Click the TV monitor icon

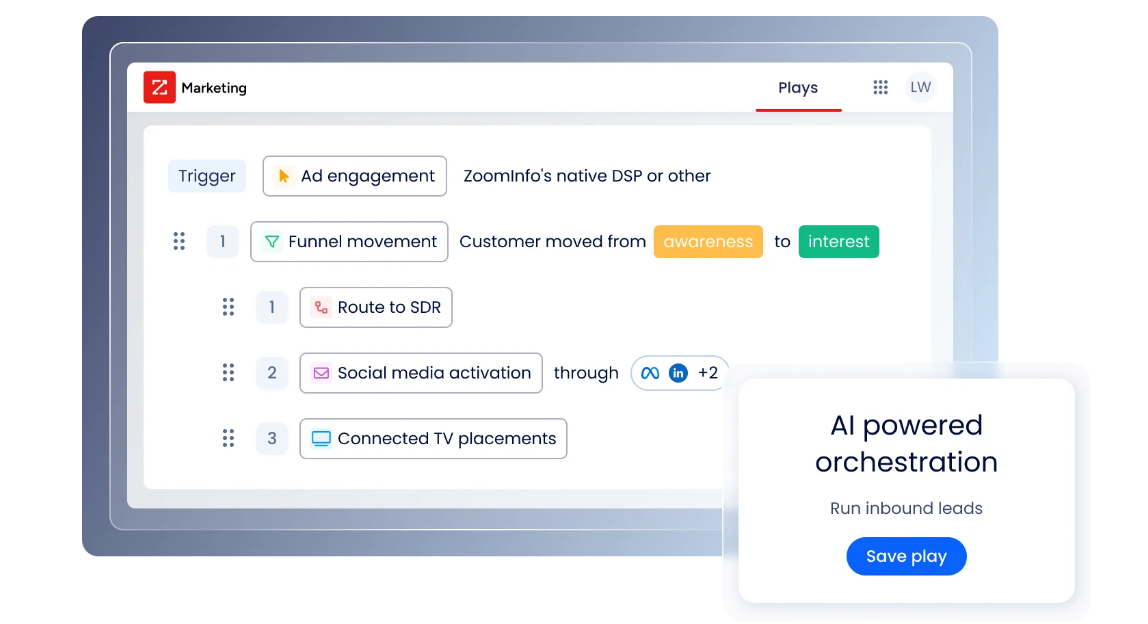click(x=321, y=438)
